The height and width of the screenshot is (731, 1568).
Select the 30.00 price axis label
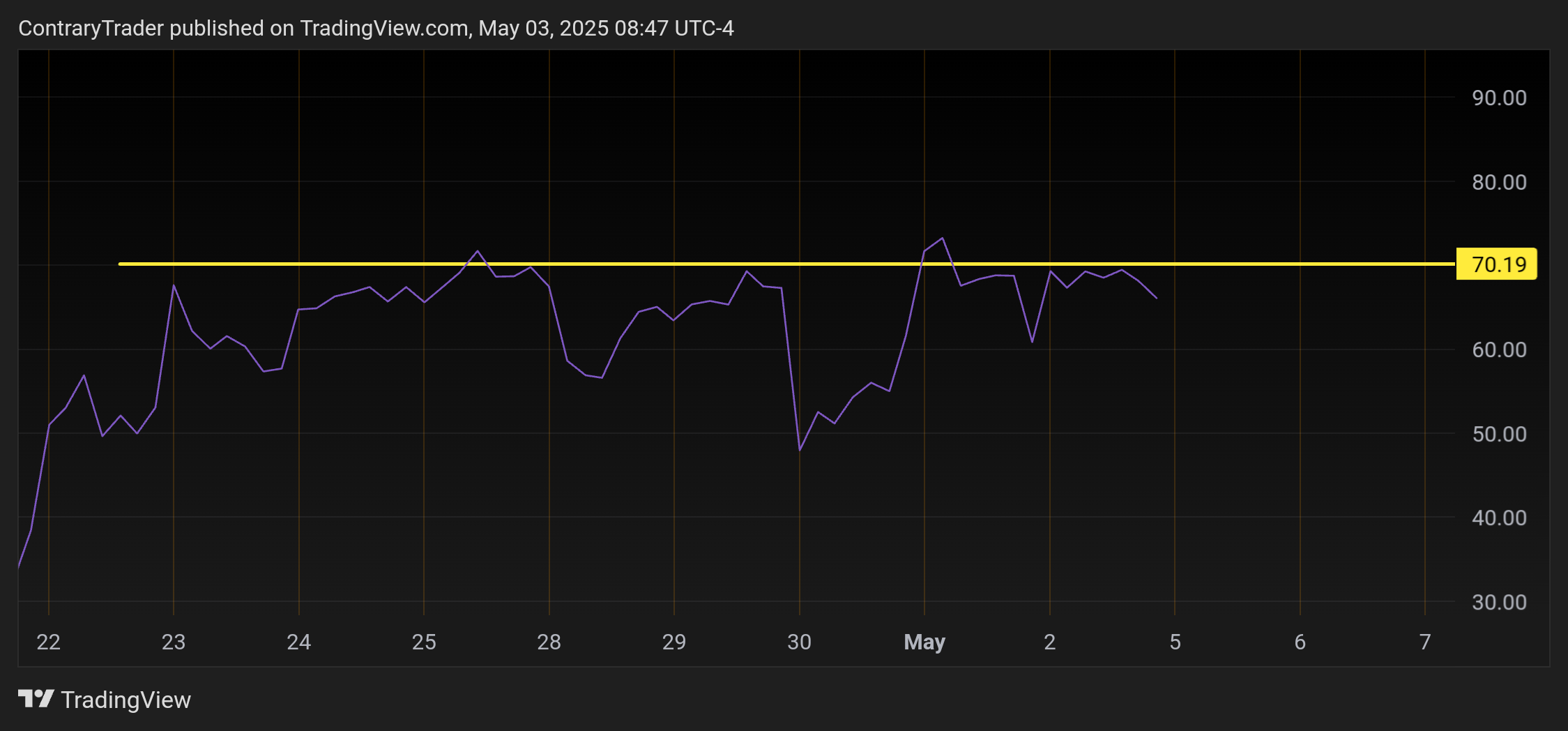[1499, 602]
